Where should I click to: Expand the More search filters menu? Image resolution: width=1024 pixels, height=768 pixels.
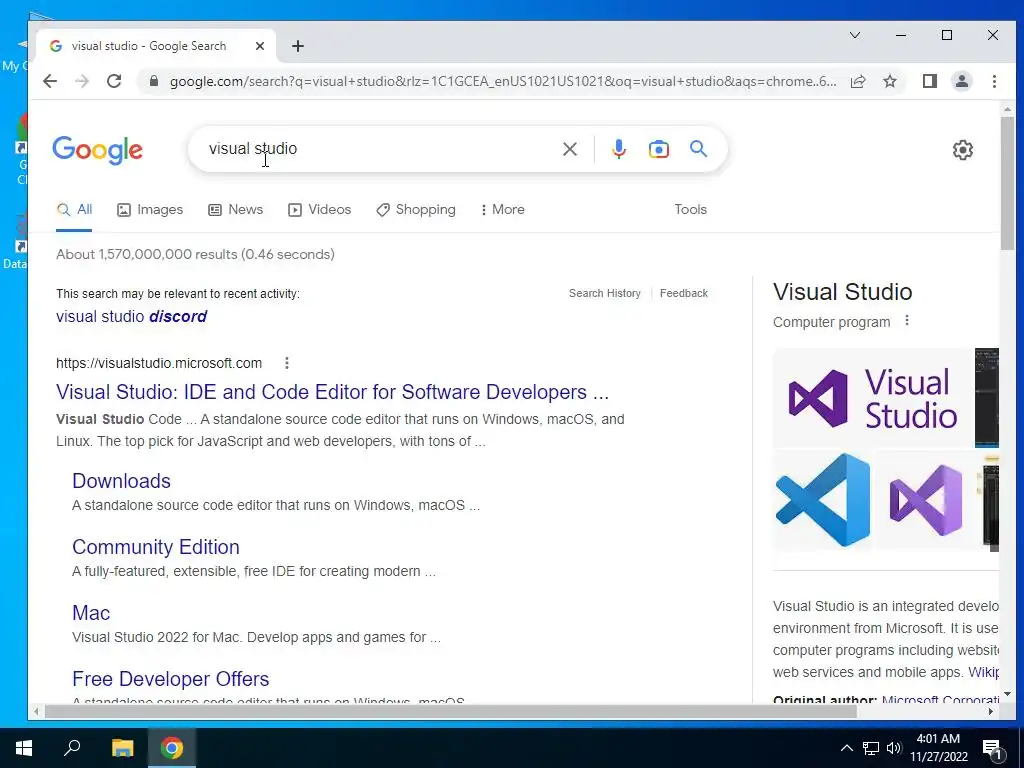(502, 210)
